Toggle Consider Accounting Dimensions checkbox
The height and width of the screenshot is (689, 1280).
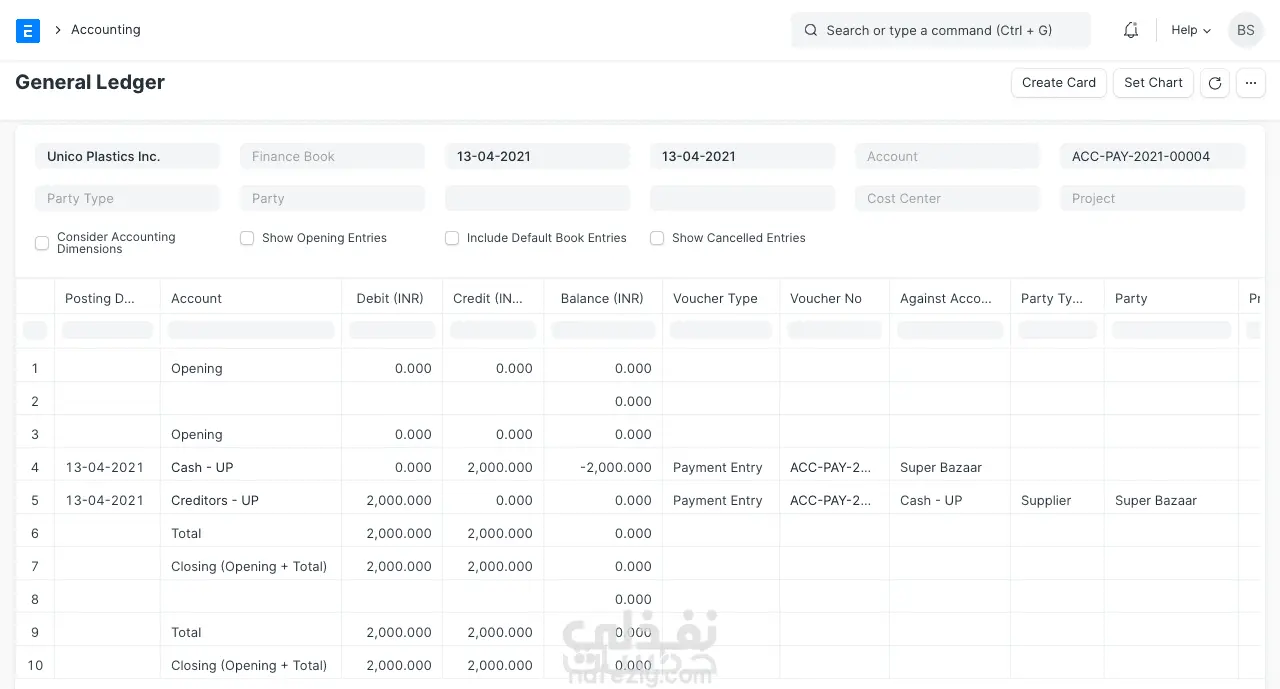pos(42,243)
